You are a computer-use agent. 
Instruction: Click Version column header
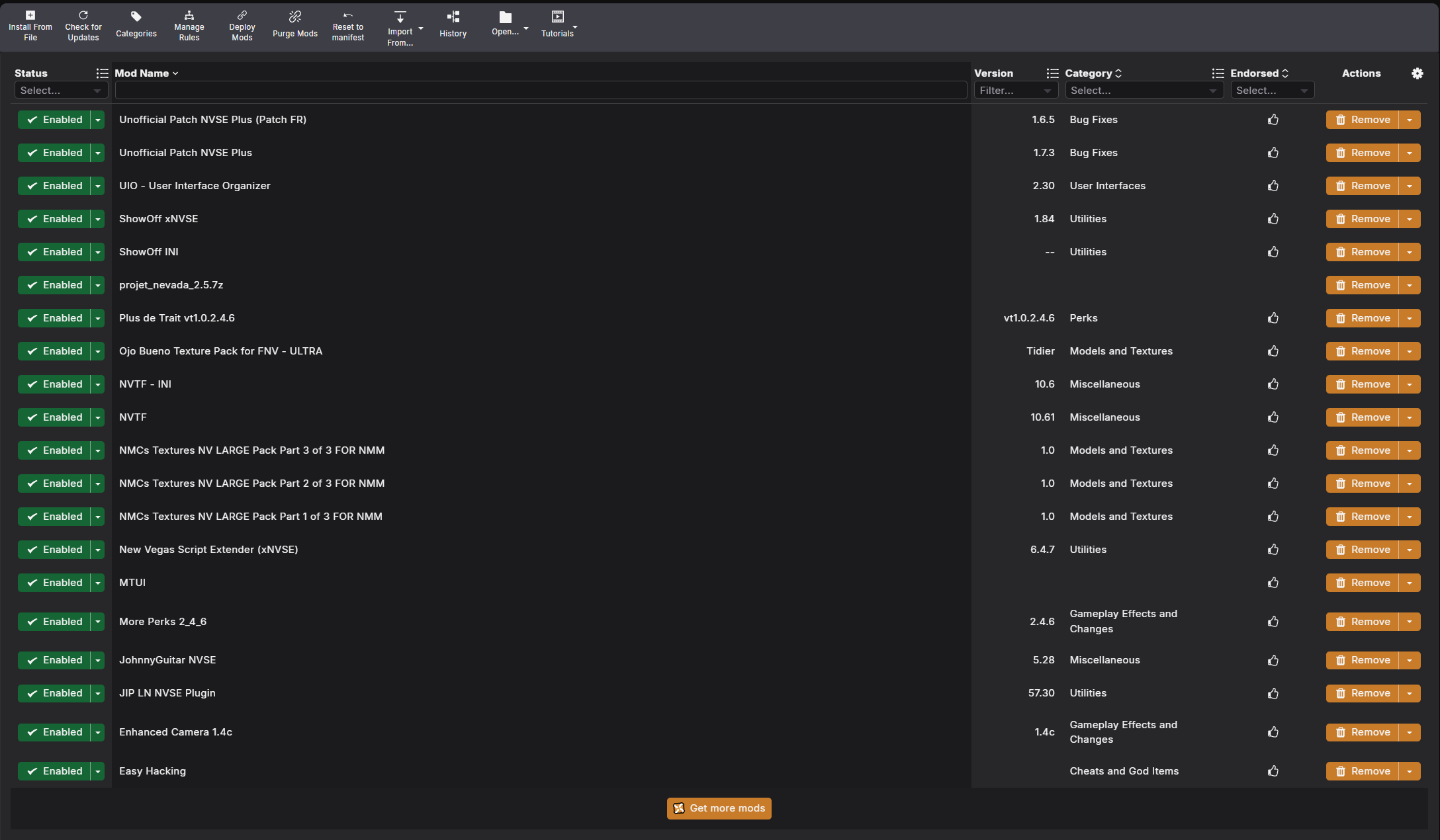(993, 73)
